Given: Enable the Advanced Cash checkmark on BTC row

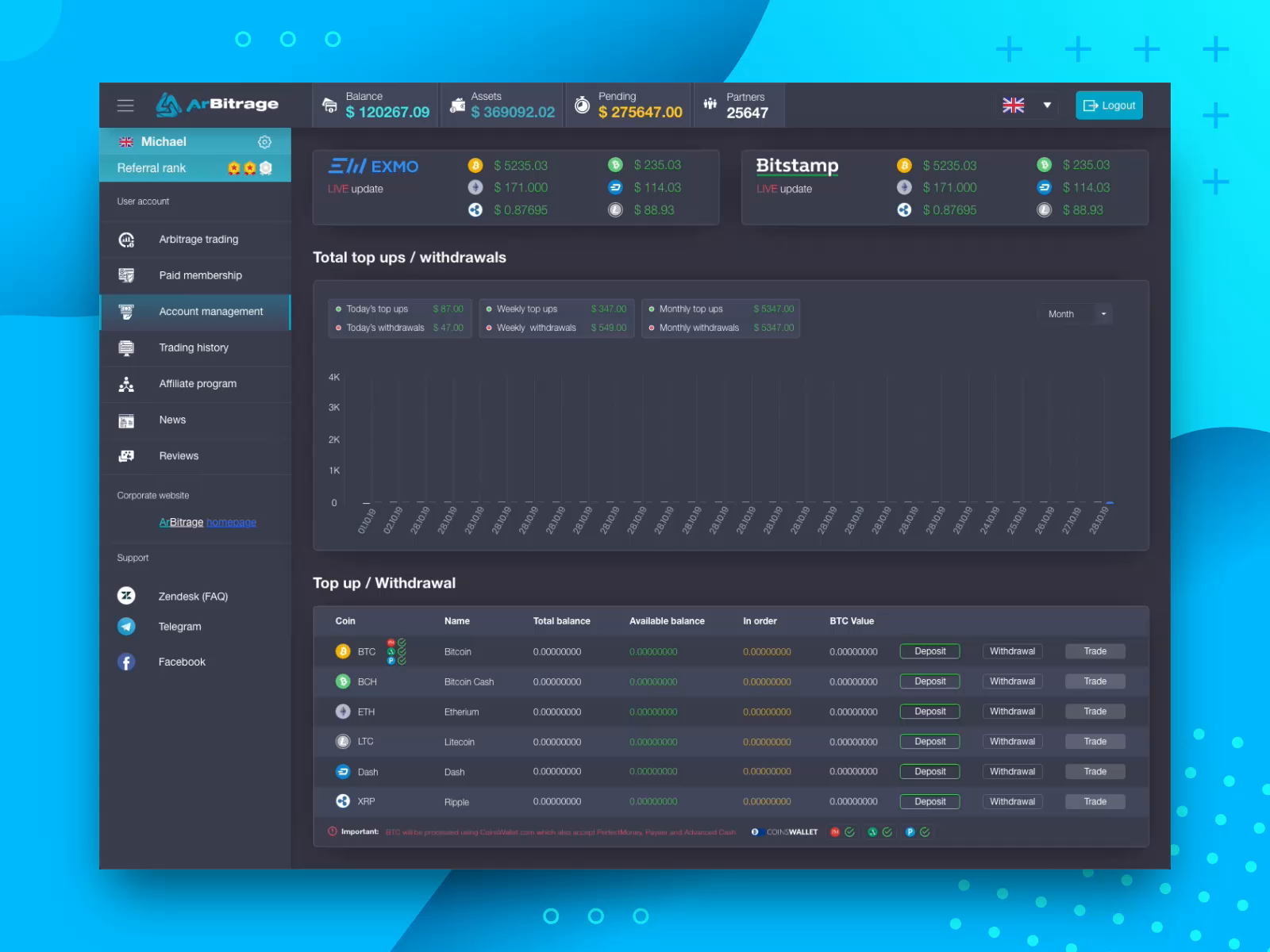Looking at the screenshot, I should pos(402,651).
